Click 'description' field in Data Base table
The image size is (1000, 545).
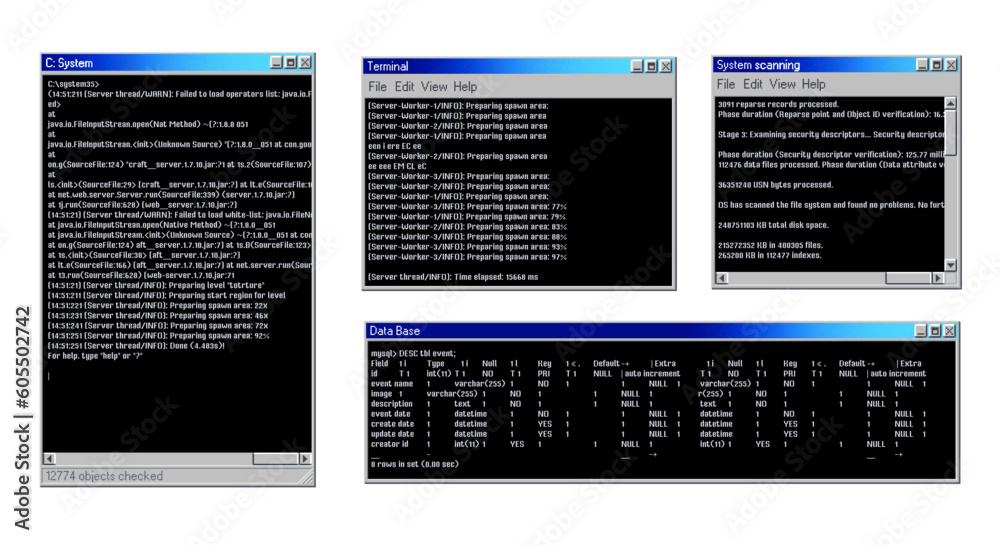point(392,403)
